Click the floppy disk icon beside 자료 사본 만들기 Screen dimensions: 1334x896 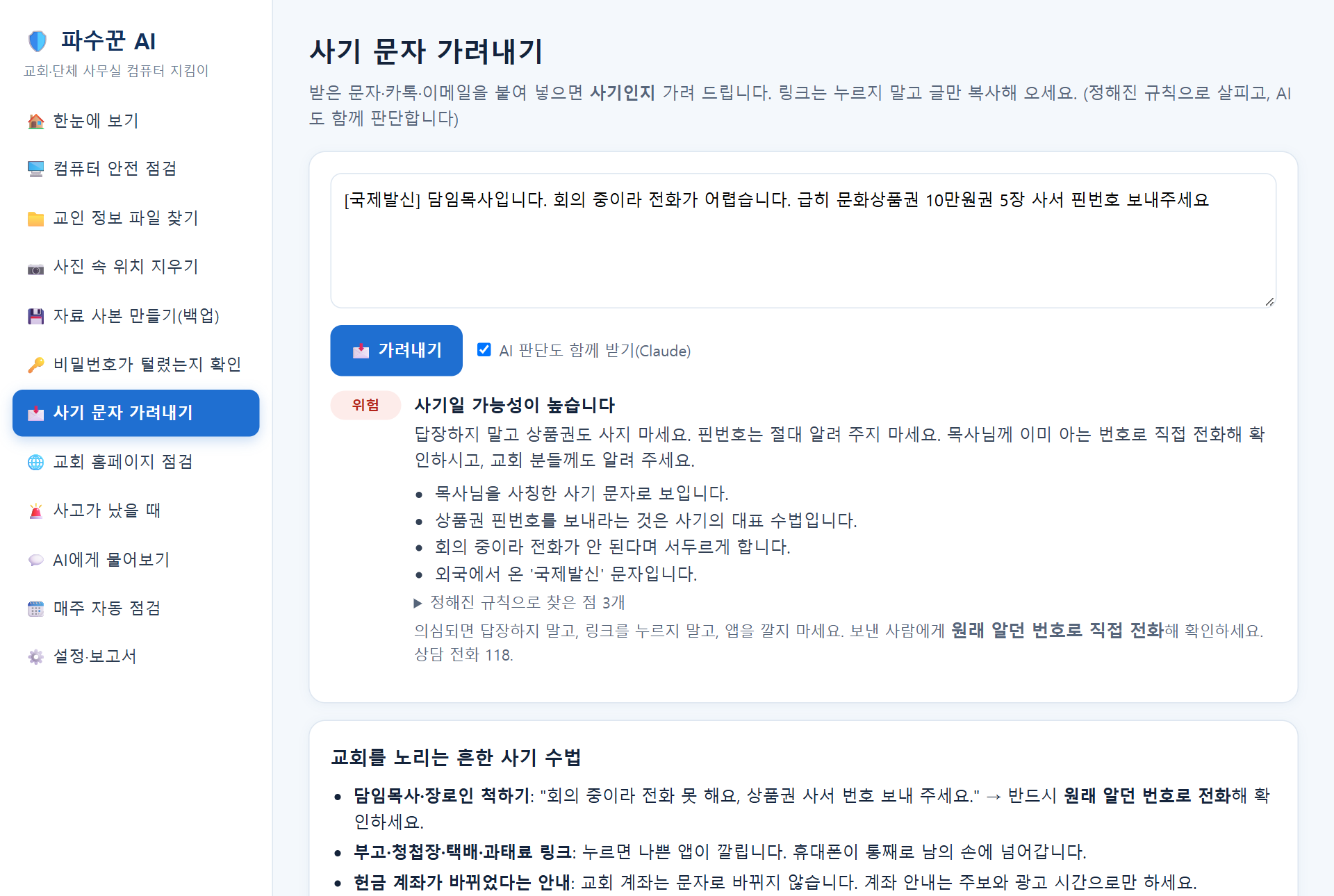[x=35, y=317]
